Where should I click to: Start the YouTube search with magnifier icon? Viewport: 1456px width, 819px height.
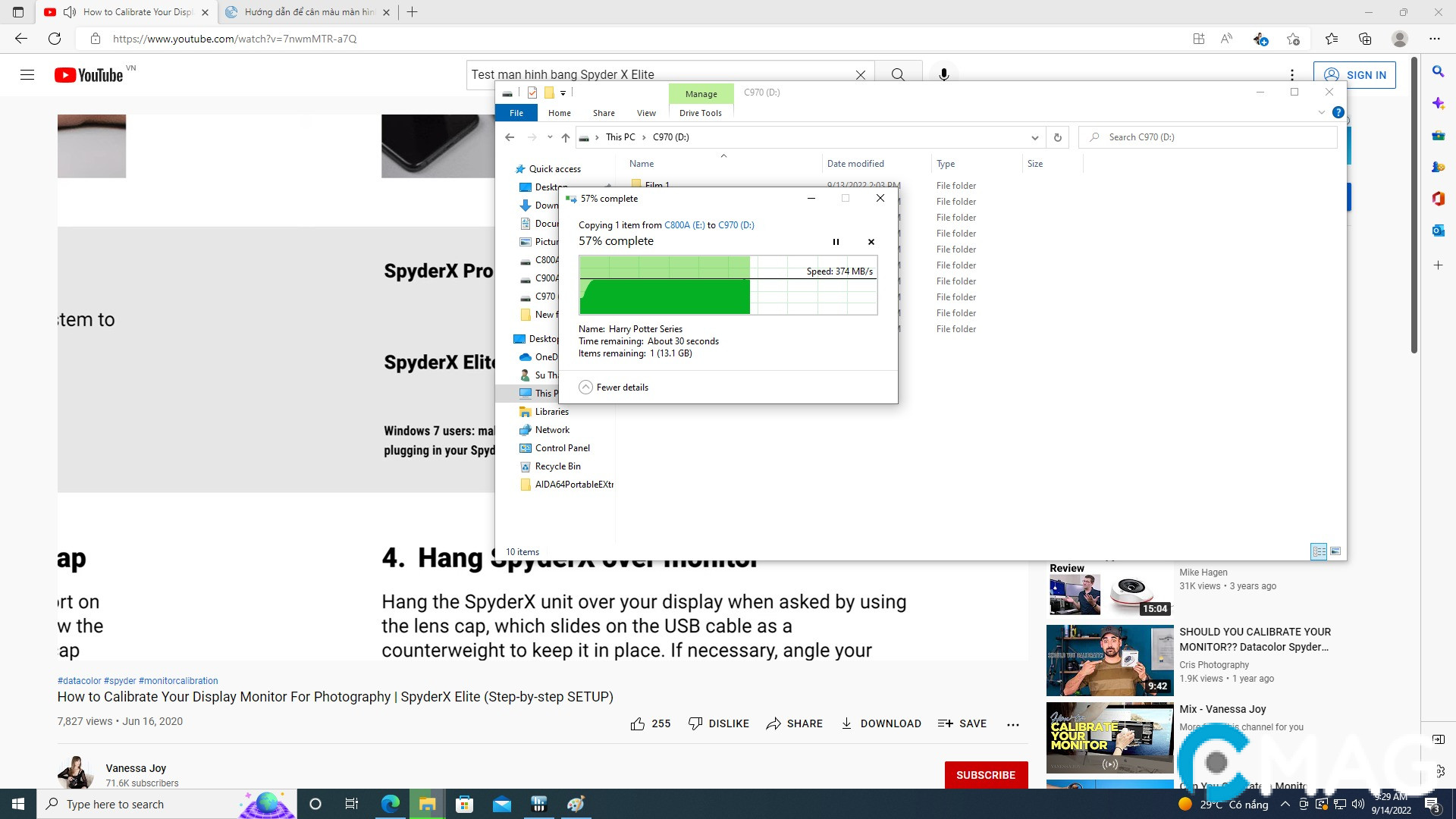click(x=899, y=74)
